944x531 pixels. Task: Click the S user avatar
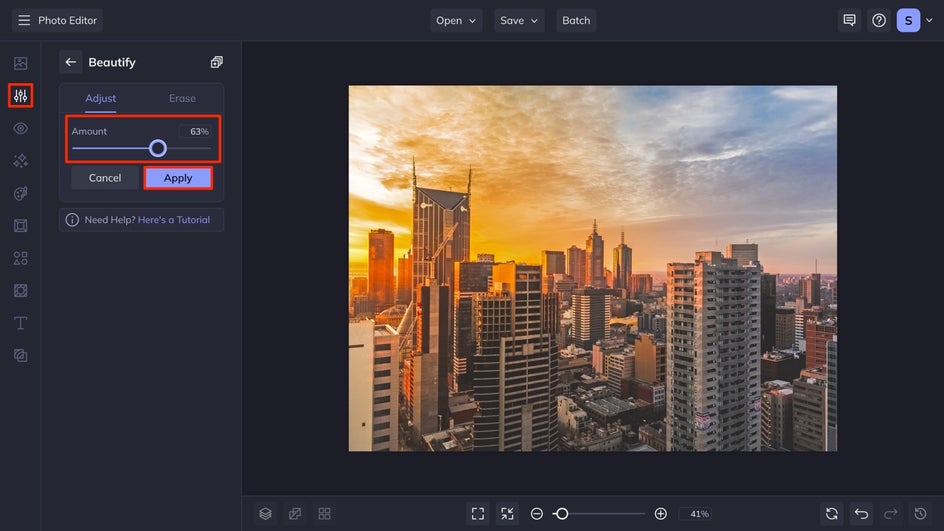click(908, 20)
